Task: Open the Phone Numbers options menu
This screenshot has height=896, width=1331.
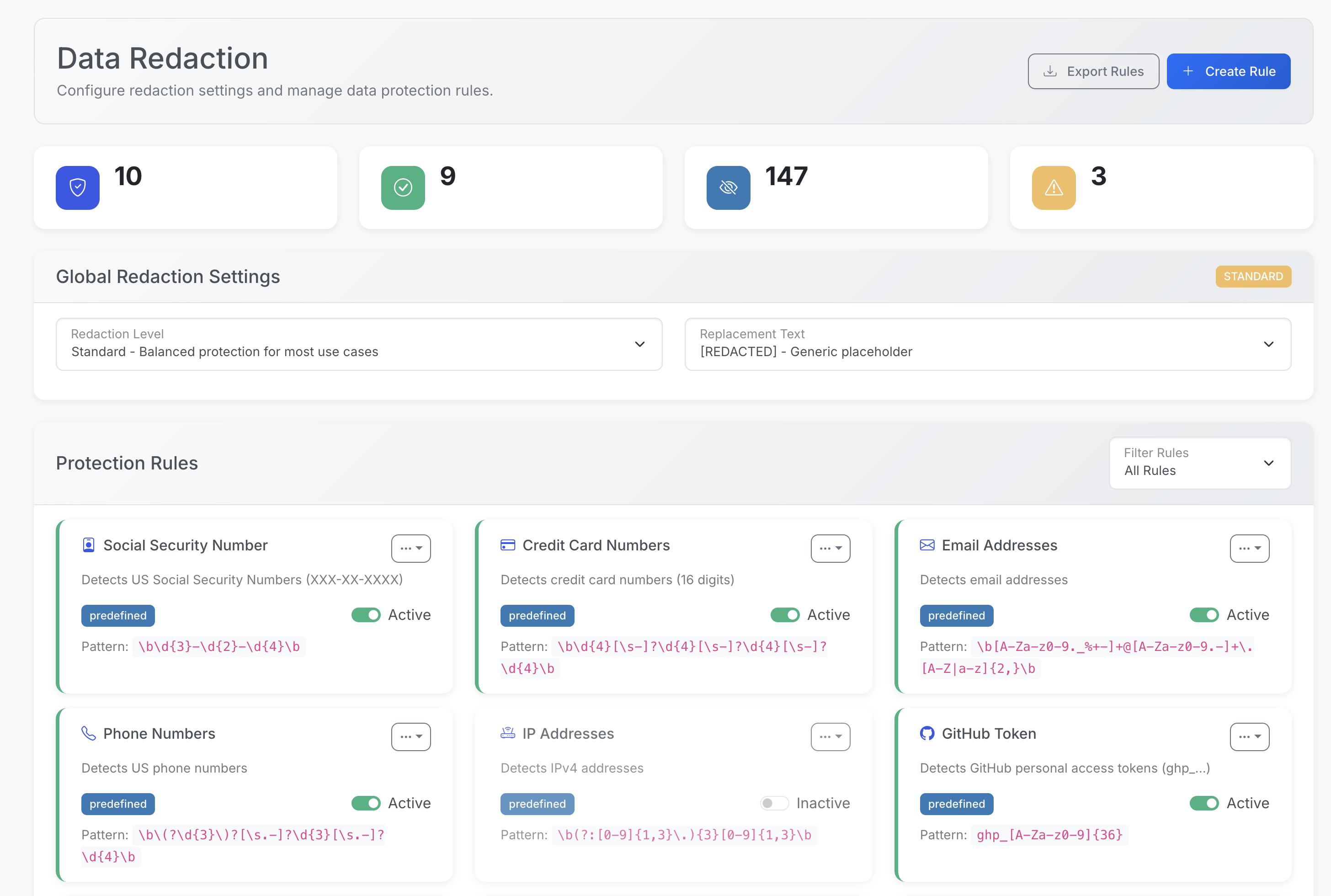Action: (411, 736)
